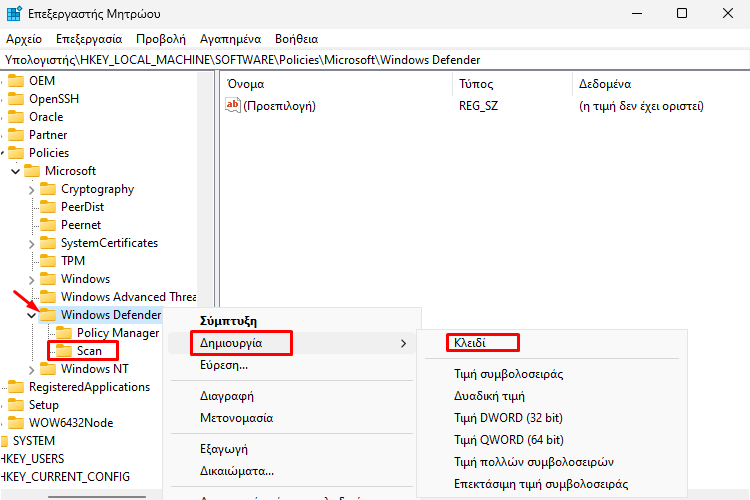Click the REG_SZ type cell
The image size is (750, 500).
(x=478, y=106)
